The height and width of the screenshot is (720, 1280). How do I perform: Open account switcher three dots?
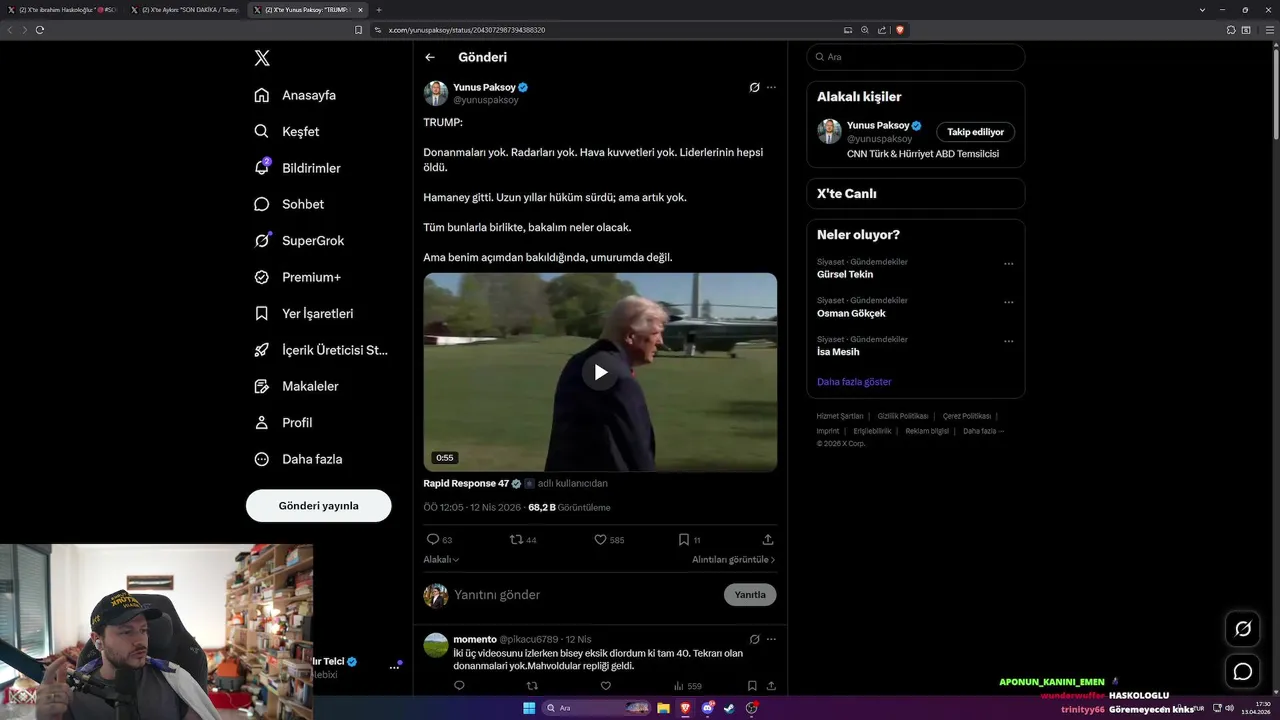pyautogui.click(x=394, y=667)
